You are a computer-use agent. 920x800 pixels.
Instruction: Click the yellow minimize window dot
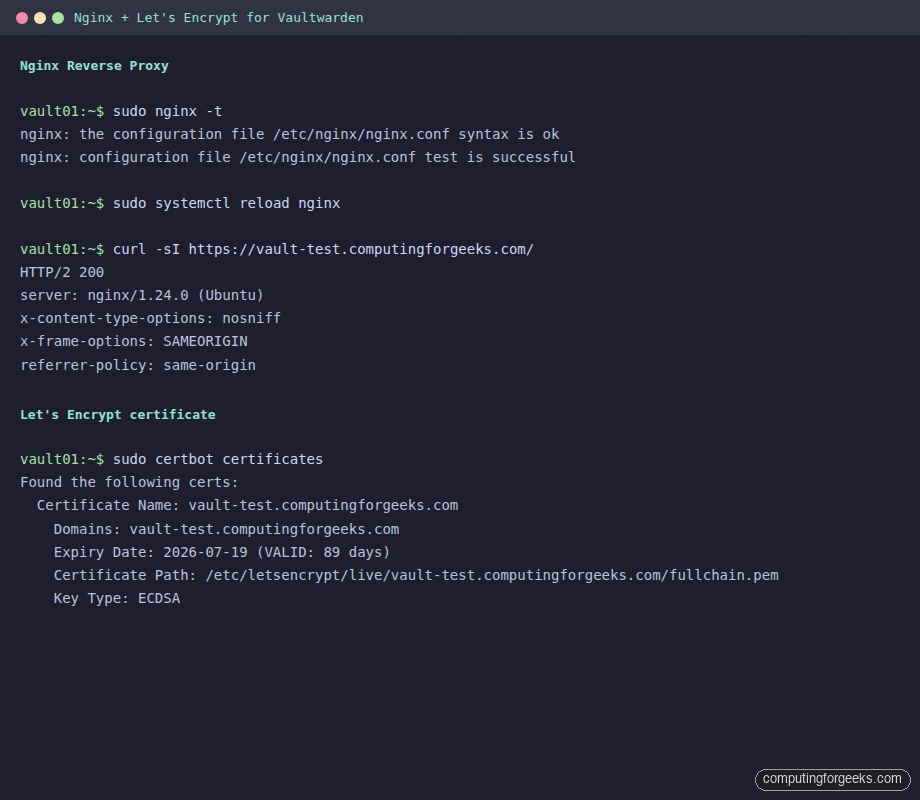click(x=40, y=18)
